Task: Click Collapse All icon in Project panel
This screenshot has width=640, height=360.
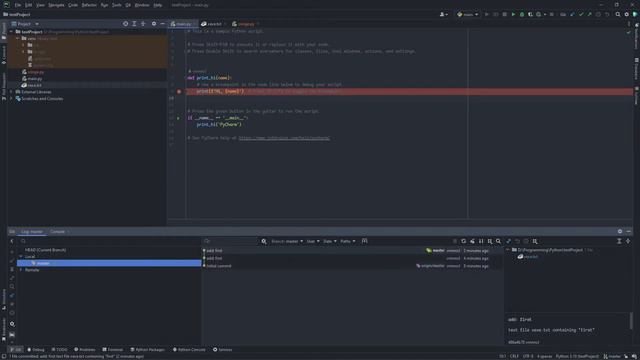Action: pos(143,24)
